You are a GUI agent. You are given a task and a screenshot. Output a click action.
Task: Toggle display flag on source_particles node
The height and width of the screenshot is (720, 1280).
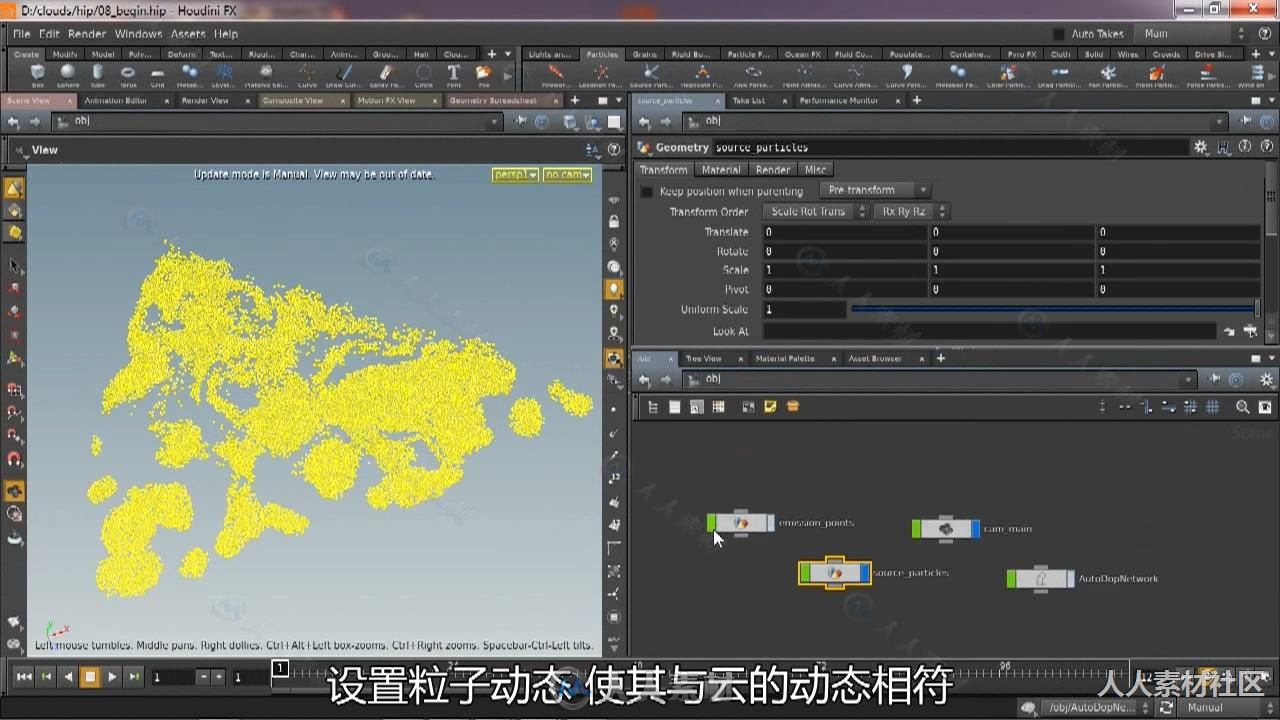(x=866, y=573)
